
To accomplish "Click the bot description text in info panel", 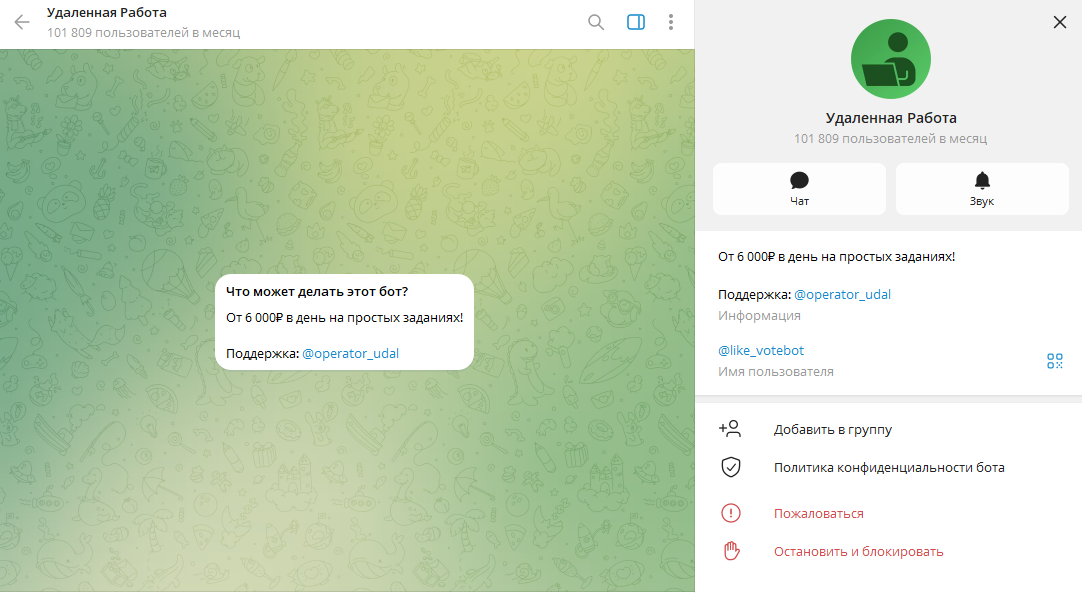I will [836, 257].
